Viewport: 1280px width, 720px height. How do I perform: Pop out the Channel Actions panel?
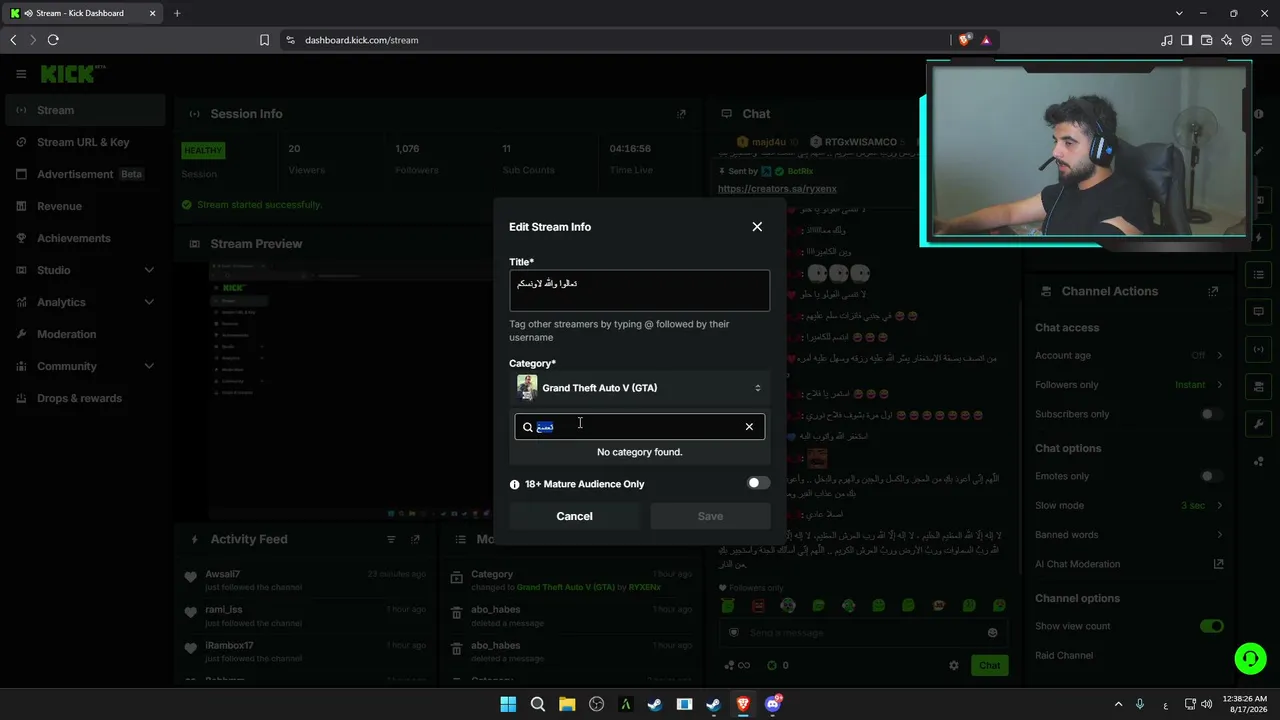(x=1213, y=291)
